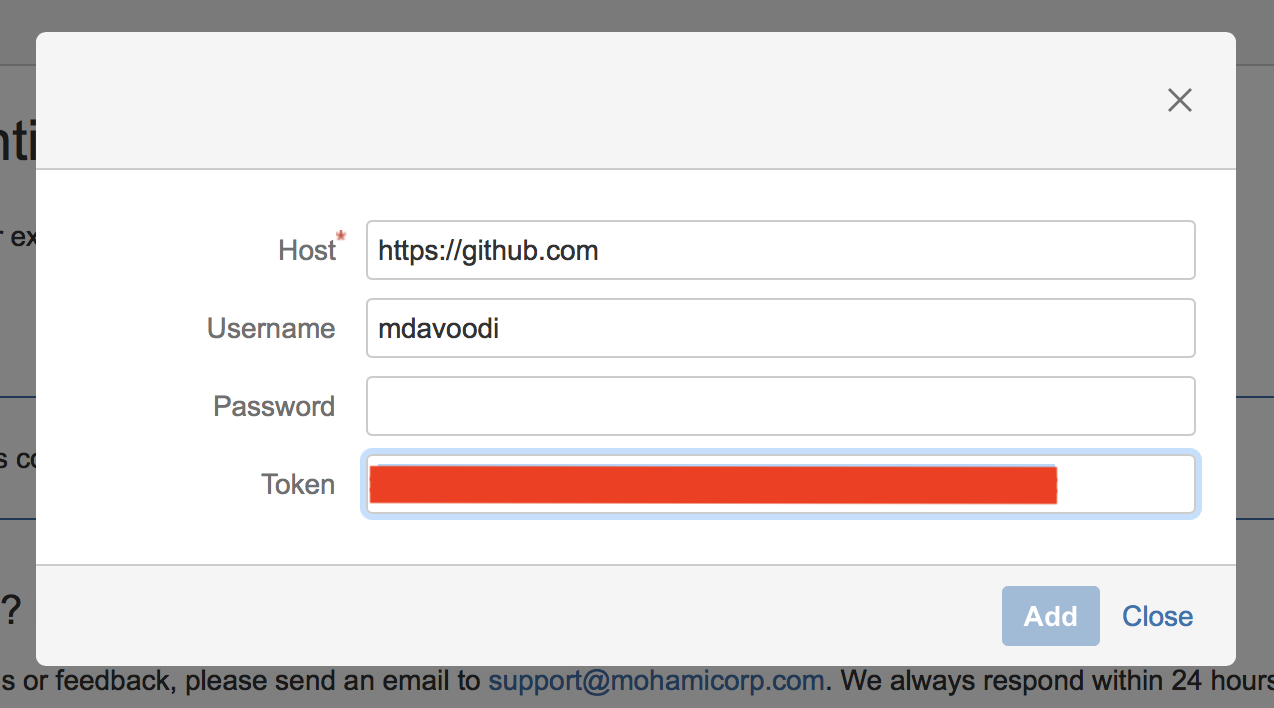Click the red redacted token value

(x=713, y=484)
